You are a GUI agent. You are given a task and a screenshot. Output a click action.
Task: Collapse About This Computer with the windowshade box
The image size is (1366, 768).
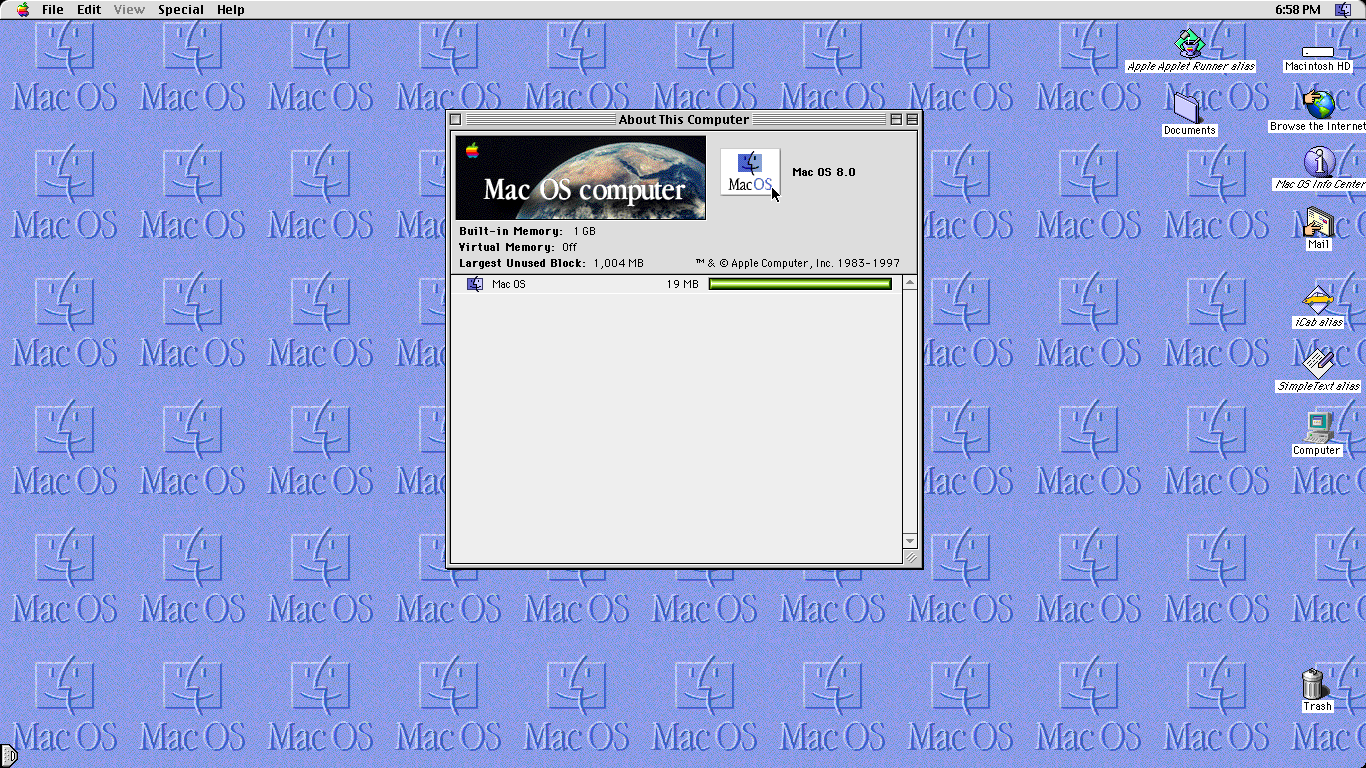point(912,119)
